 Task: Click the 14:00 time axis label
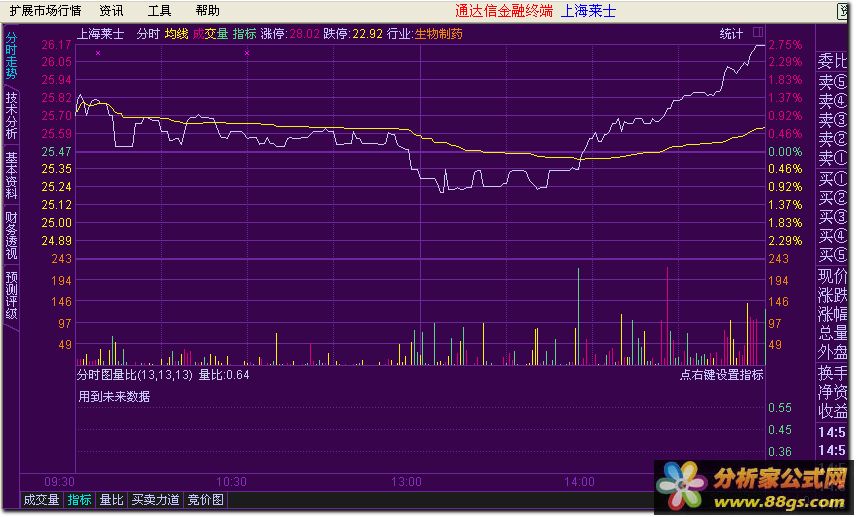click(x=579, y=482)
